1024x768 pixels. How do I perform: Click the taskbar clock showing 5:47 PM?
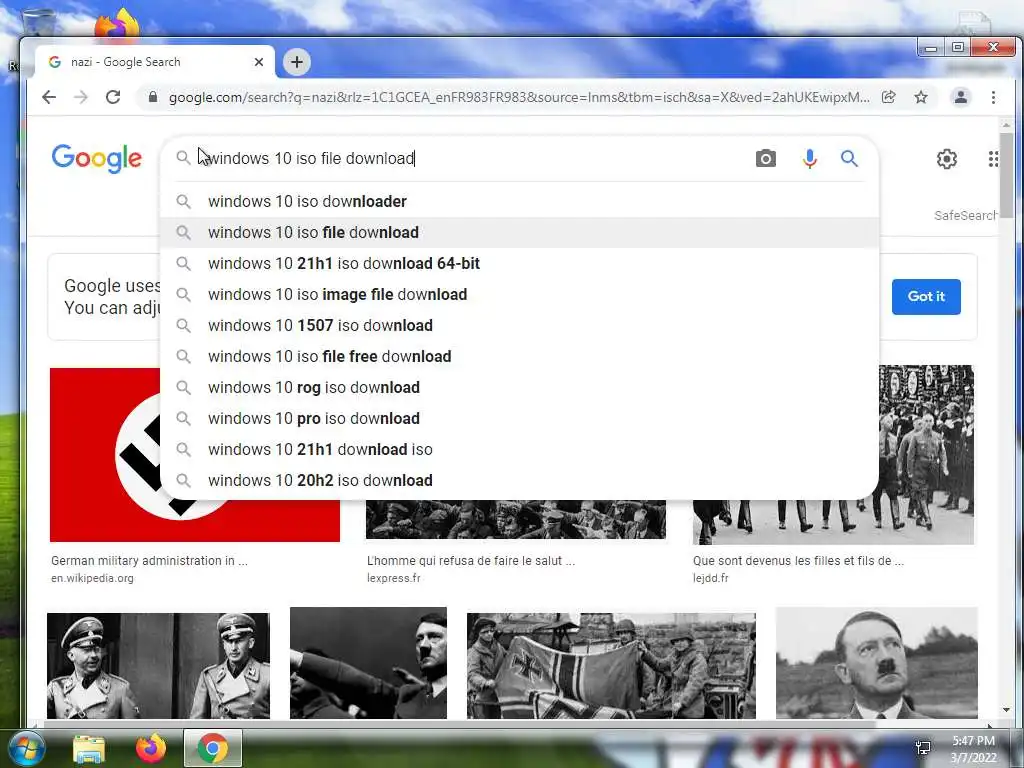coord(973,749)
